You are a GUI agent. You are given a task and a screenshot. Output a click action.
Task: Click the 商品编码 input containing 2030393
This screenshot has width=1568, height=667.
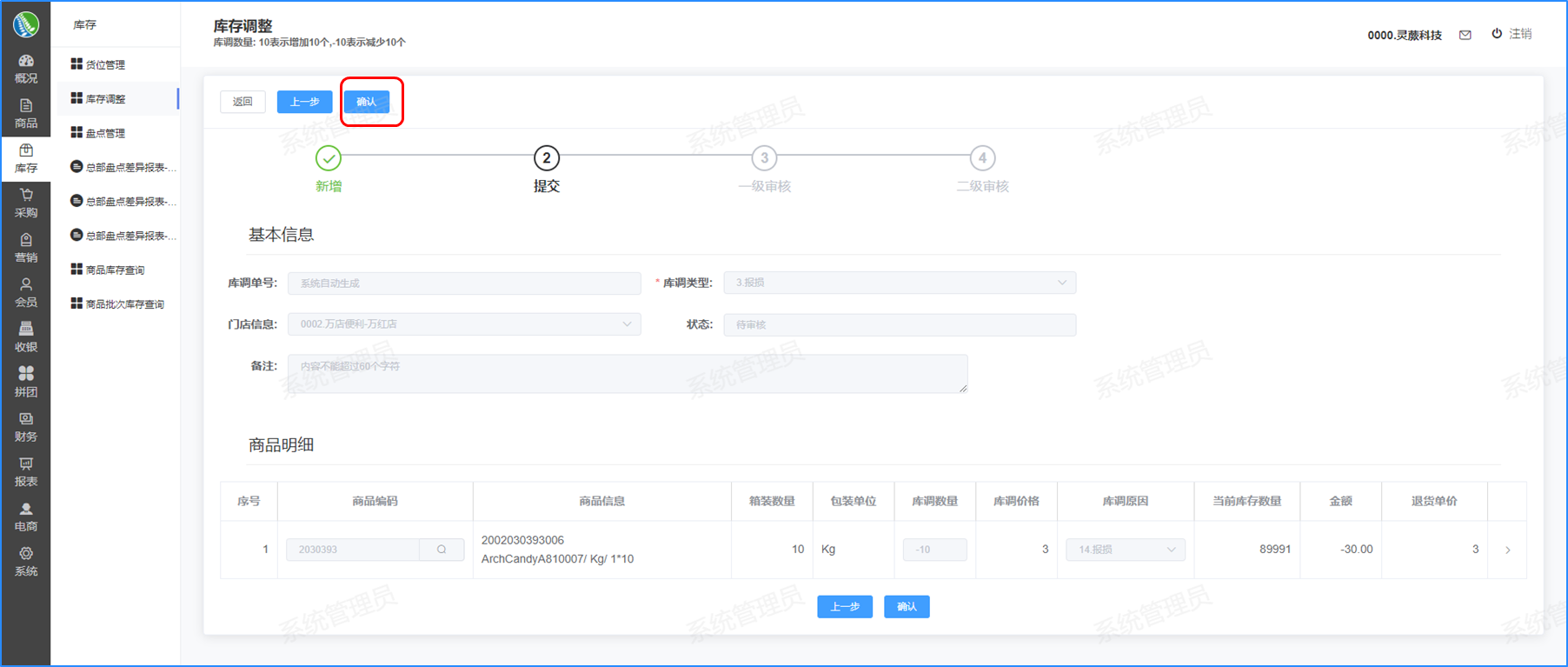pyautogui.click(x=354, y=550)
